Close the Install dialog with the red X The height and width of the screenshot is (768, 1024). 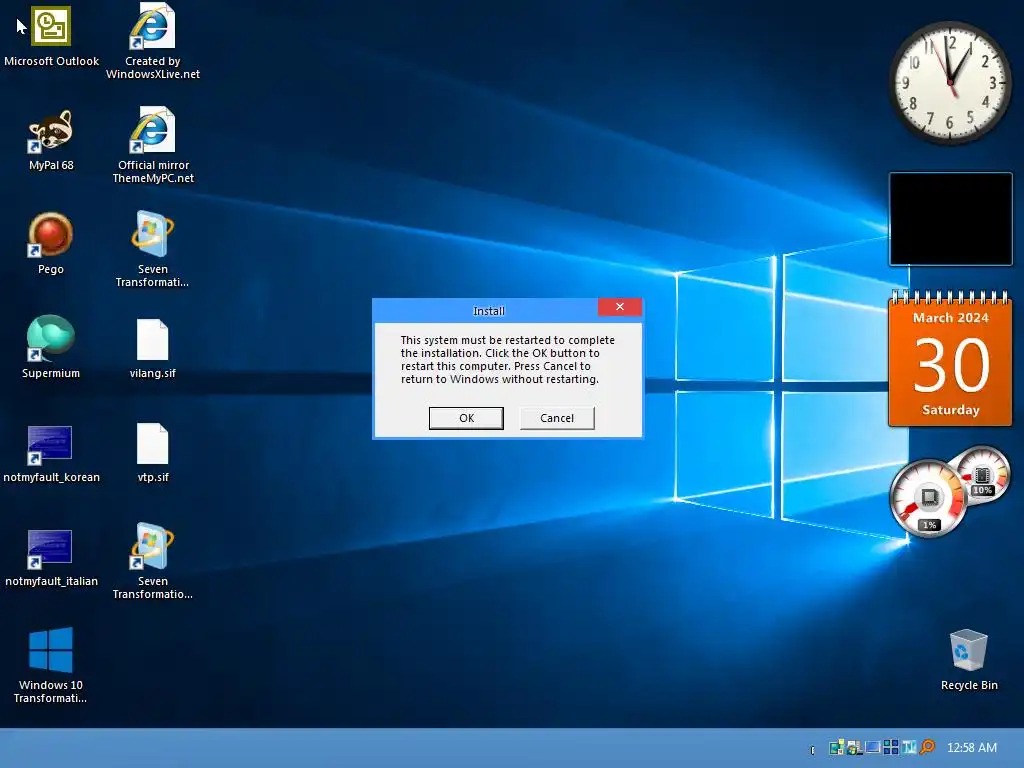[x=620, y=307]
